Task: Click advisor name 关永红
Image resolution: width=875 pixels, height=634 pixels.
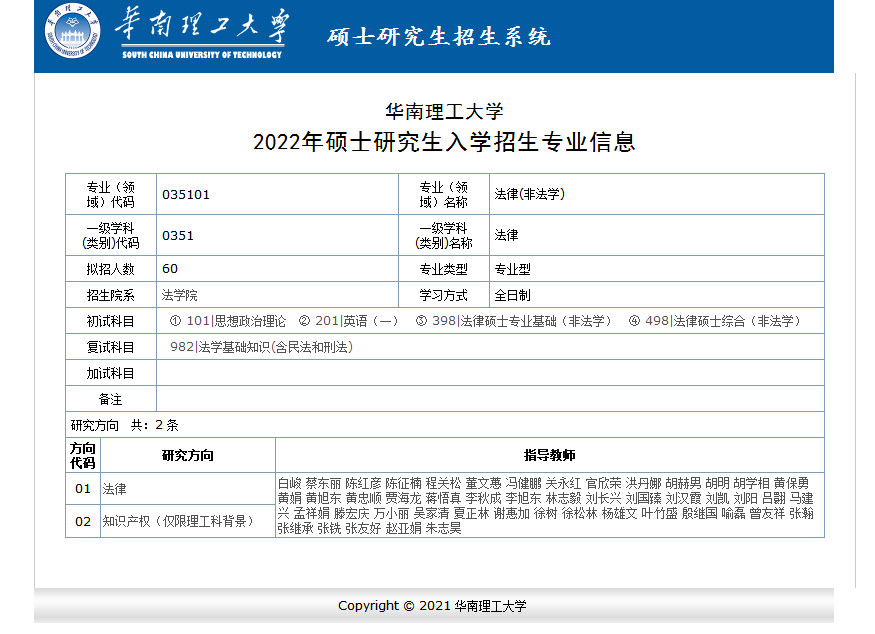Action: tap(564, 483)
